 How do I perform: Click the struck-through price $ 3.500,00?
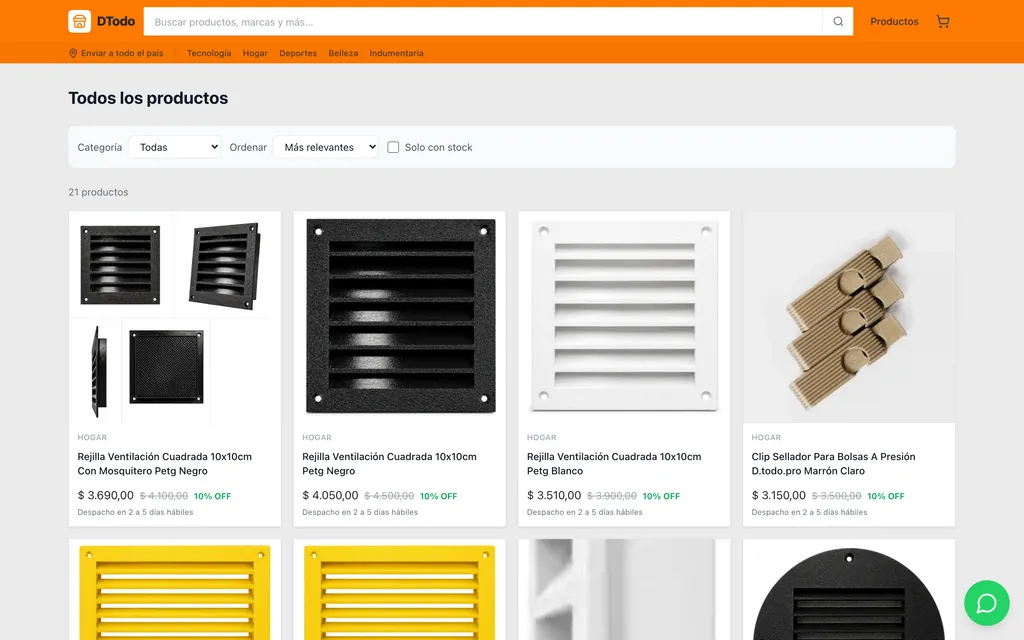tap(837, 496)
